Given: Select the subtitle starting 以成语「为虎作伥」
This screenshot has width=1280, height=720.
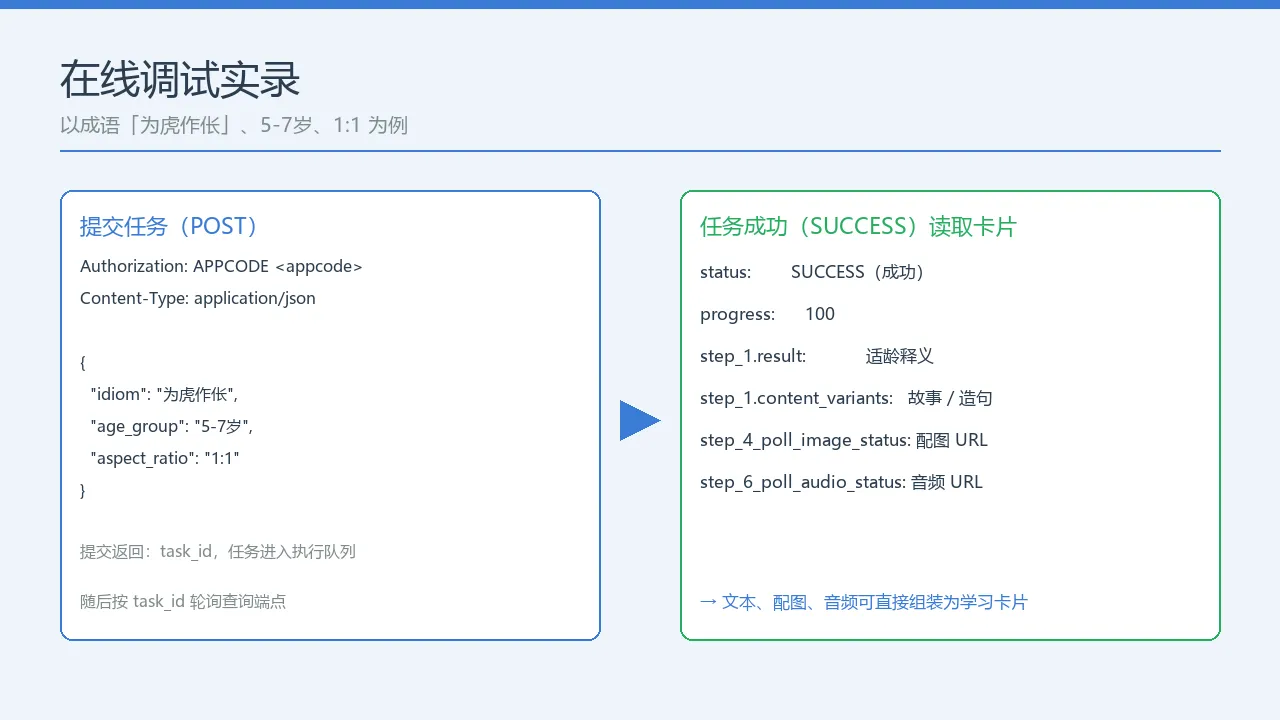Looking at the screenshot, I should coord(234,125).
